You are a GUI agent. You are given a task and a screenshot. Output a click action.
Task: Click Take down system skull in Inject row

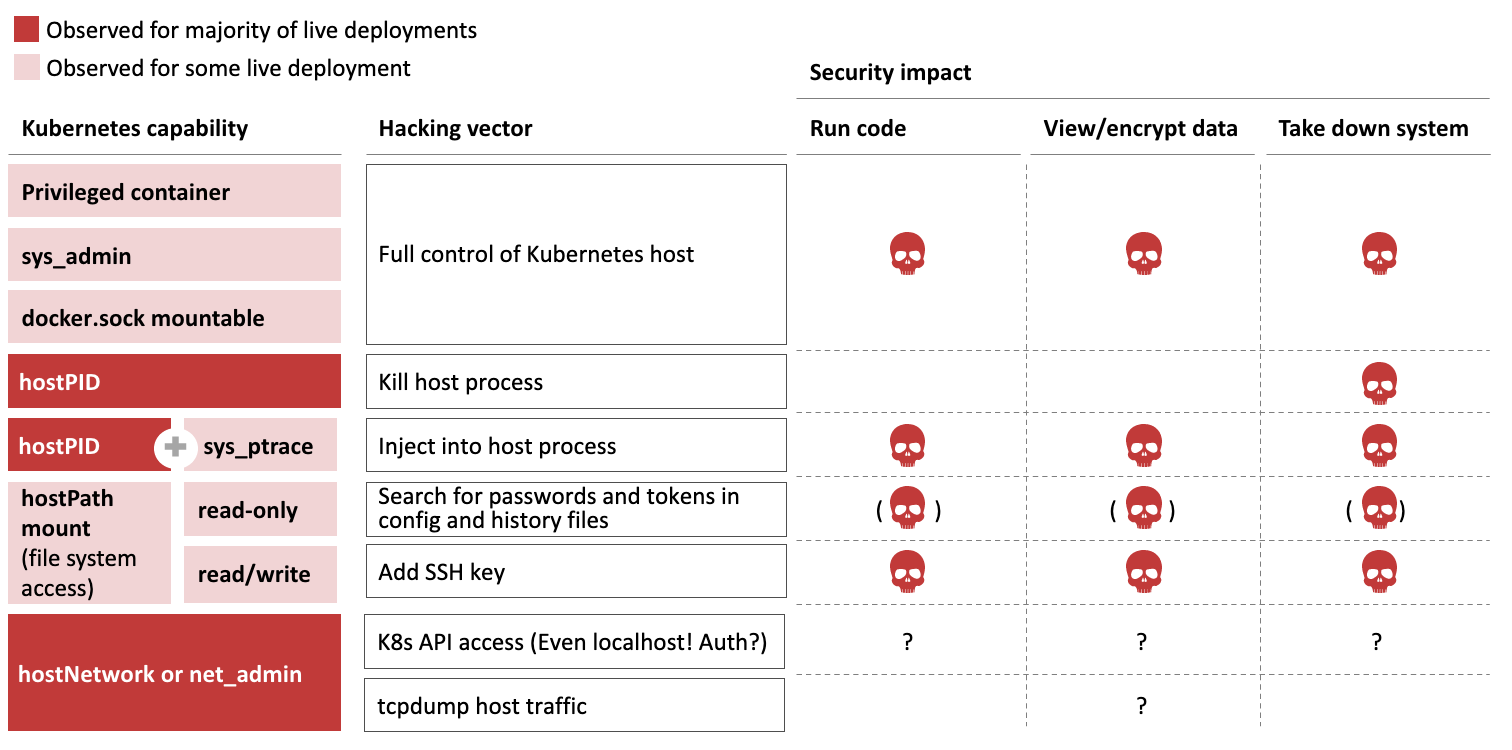pos(1379,446)
